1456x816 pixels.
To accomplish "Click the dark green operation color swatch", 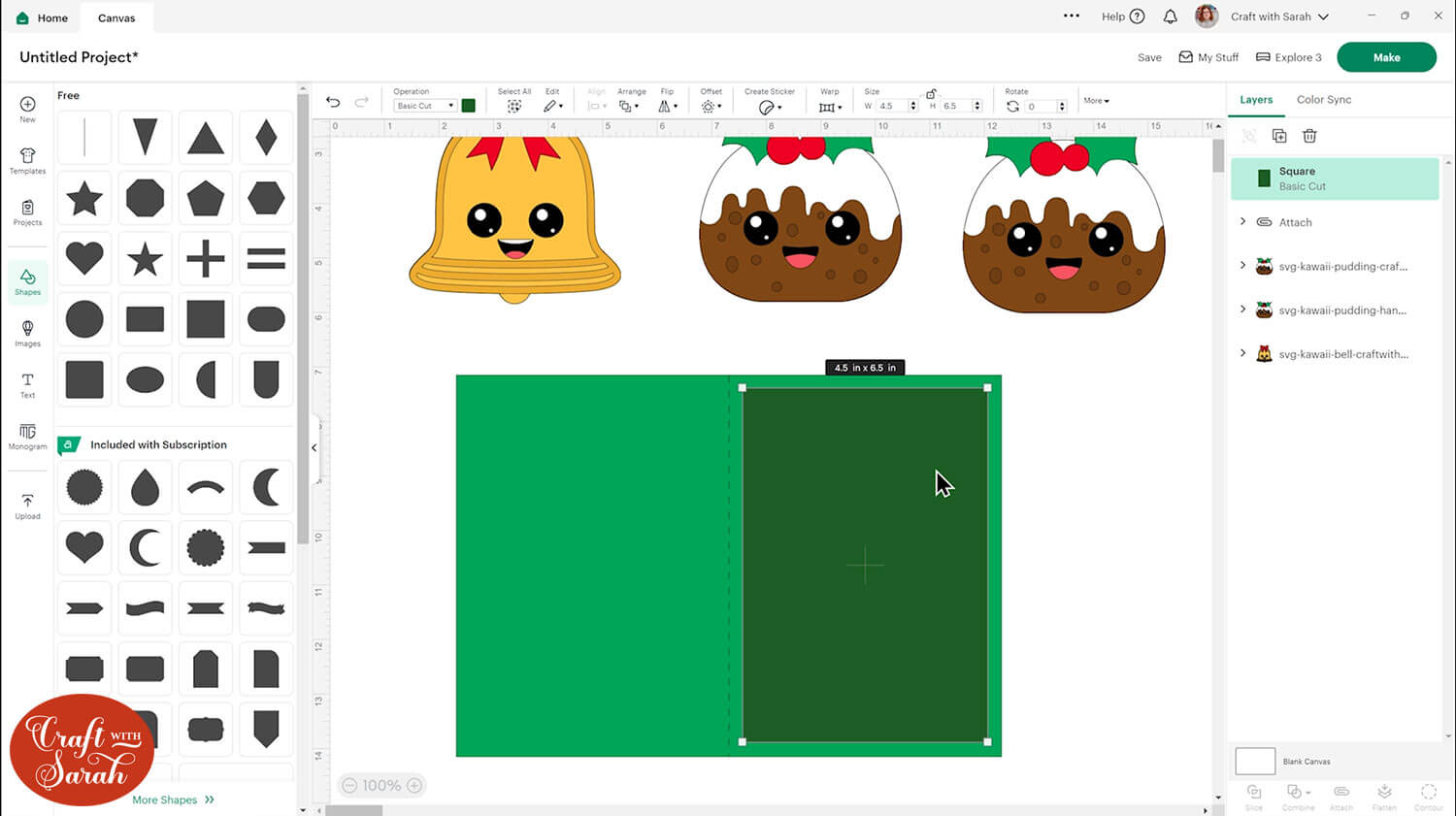I will tap(468, 106).
